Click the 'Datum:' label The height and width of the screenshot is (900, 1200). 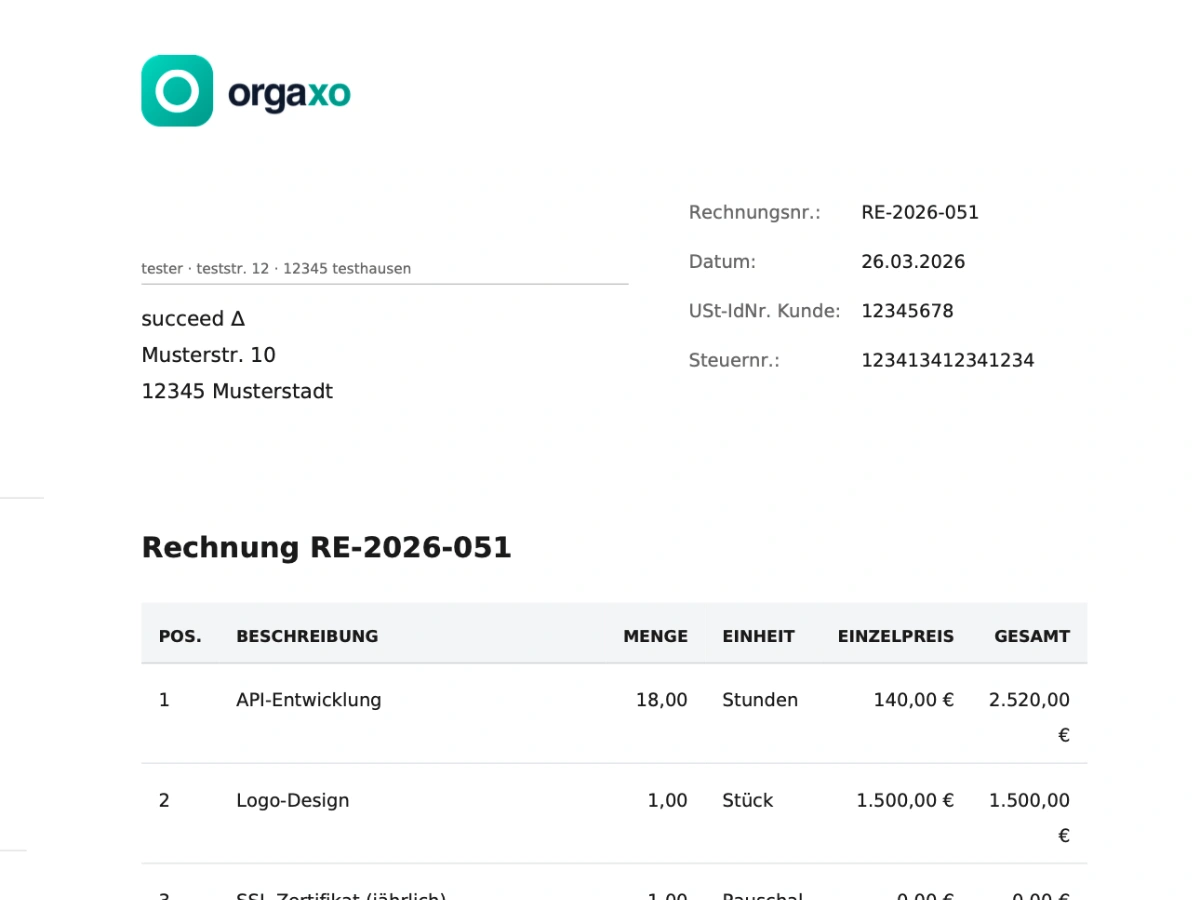click(722, 262)
